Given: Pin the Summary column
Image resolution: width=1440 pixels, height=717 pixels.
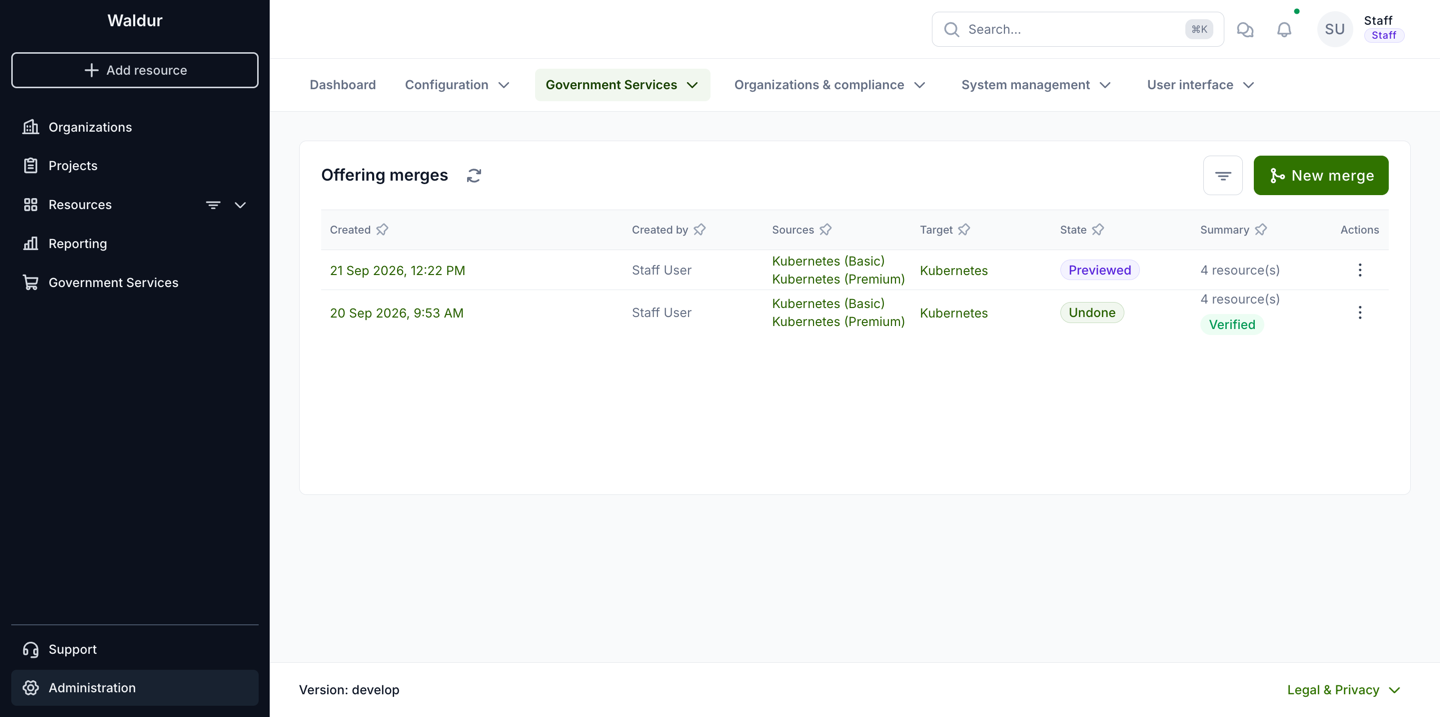Looking at the screenshot, I should click(1261, 230).
